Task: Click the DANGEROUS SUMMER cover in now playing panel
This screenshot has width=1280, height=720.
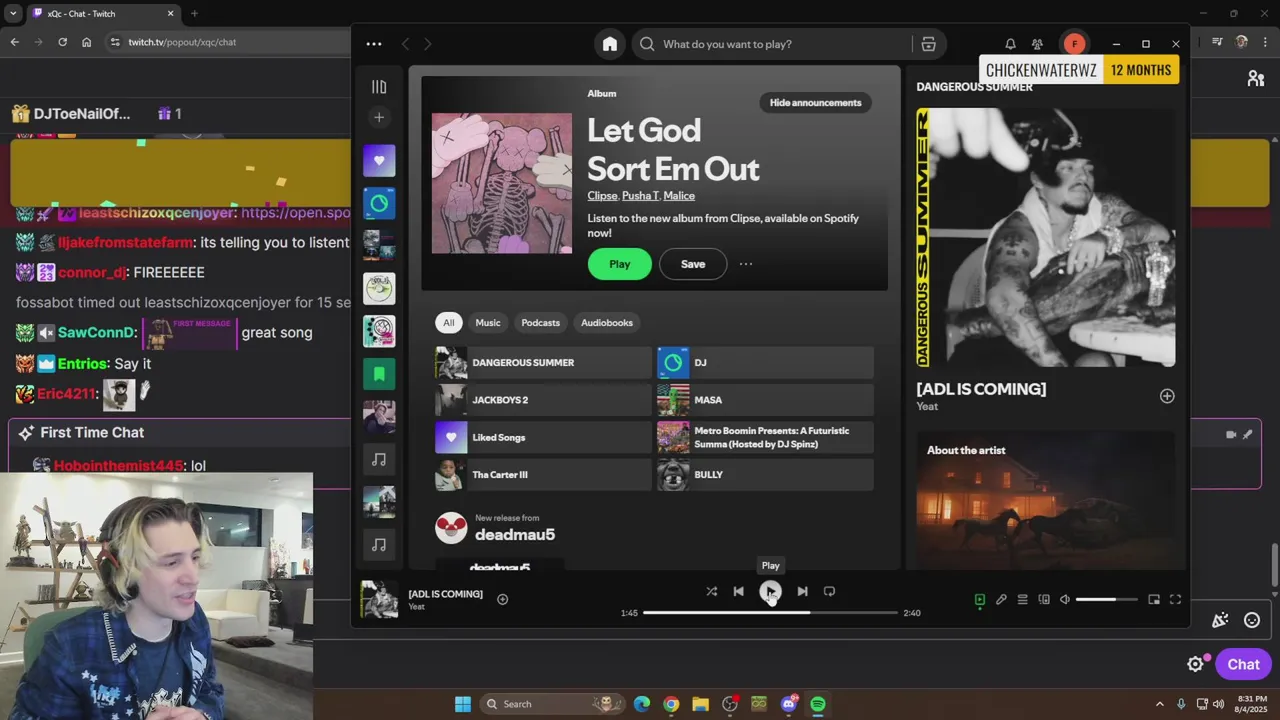Action: point(1046,238)
